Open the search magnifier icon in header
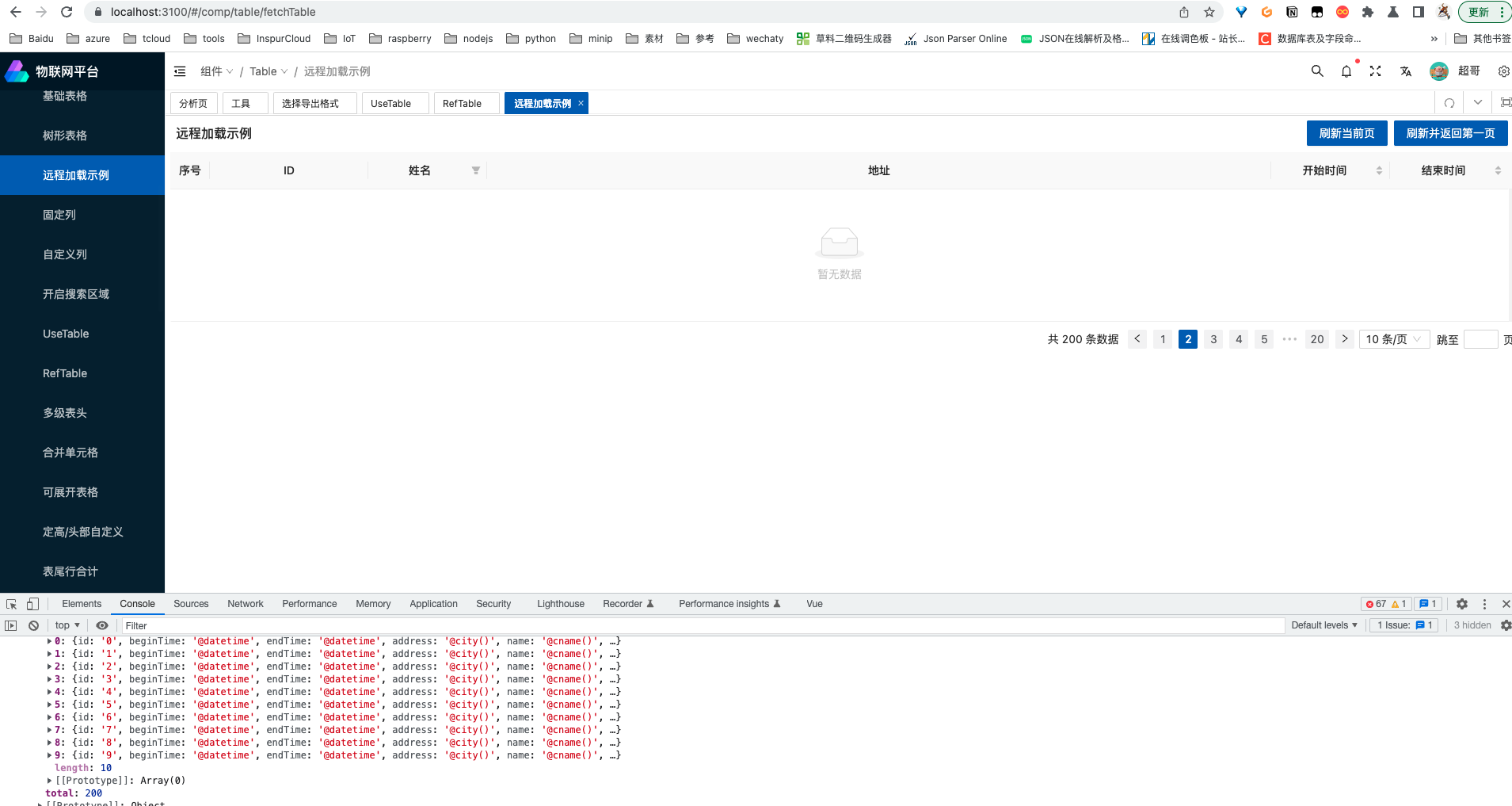This screenshot has width=1512, height=806. point(1317,71)
